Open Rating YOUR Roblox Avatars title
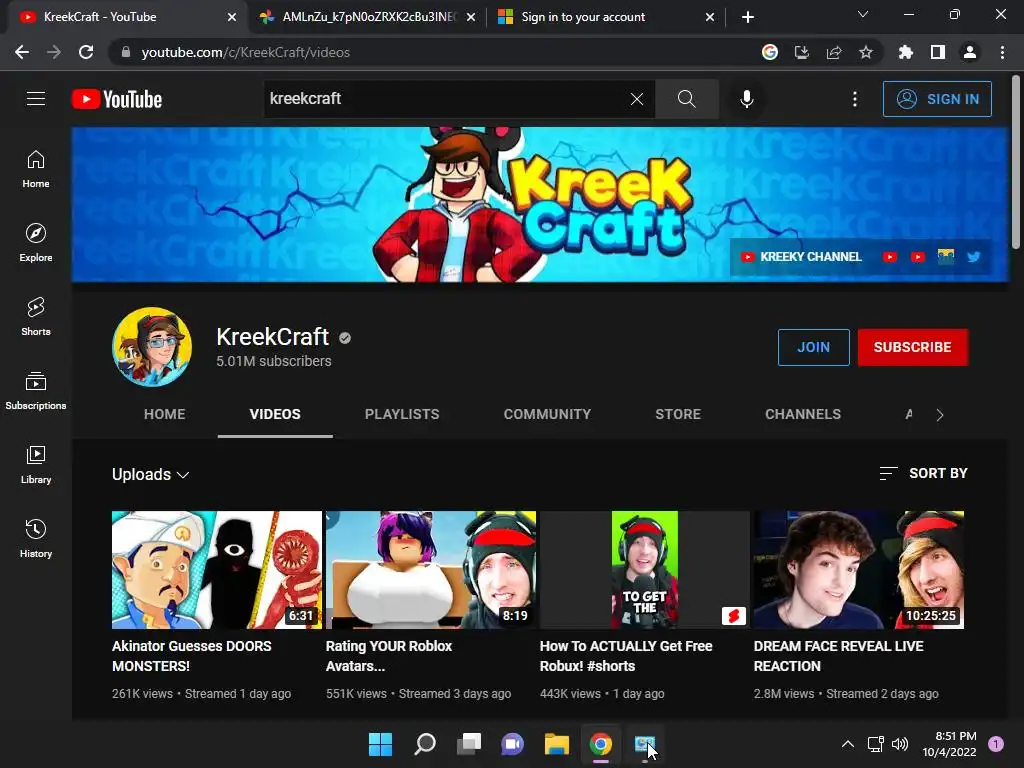The image size is (1024, 768). click(389, 656)
